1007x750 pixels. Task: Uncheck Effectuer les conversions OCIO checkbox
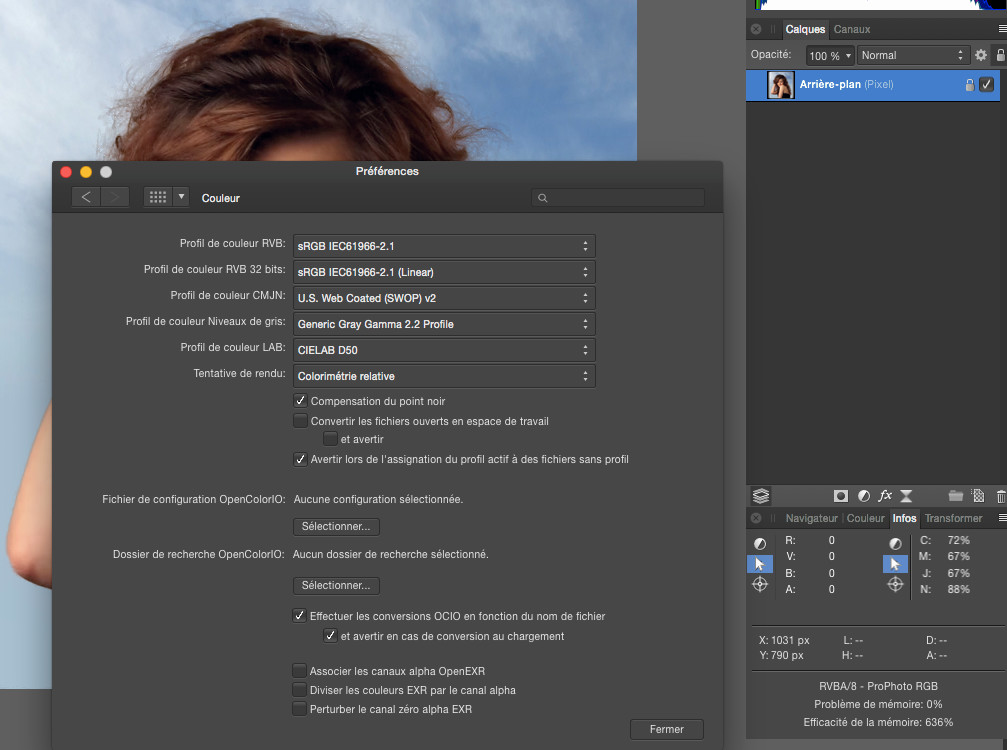pos(299,616)
